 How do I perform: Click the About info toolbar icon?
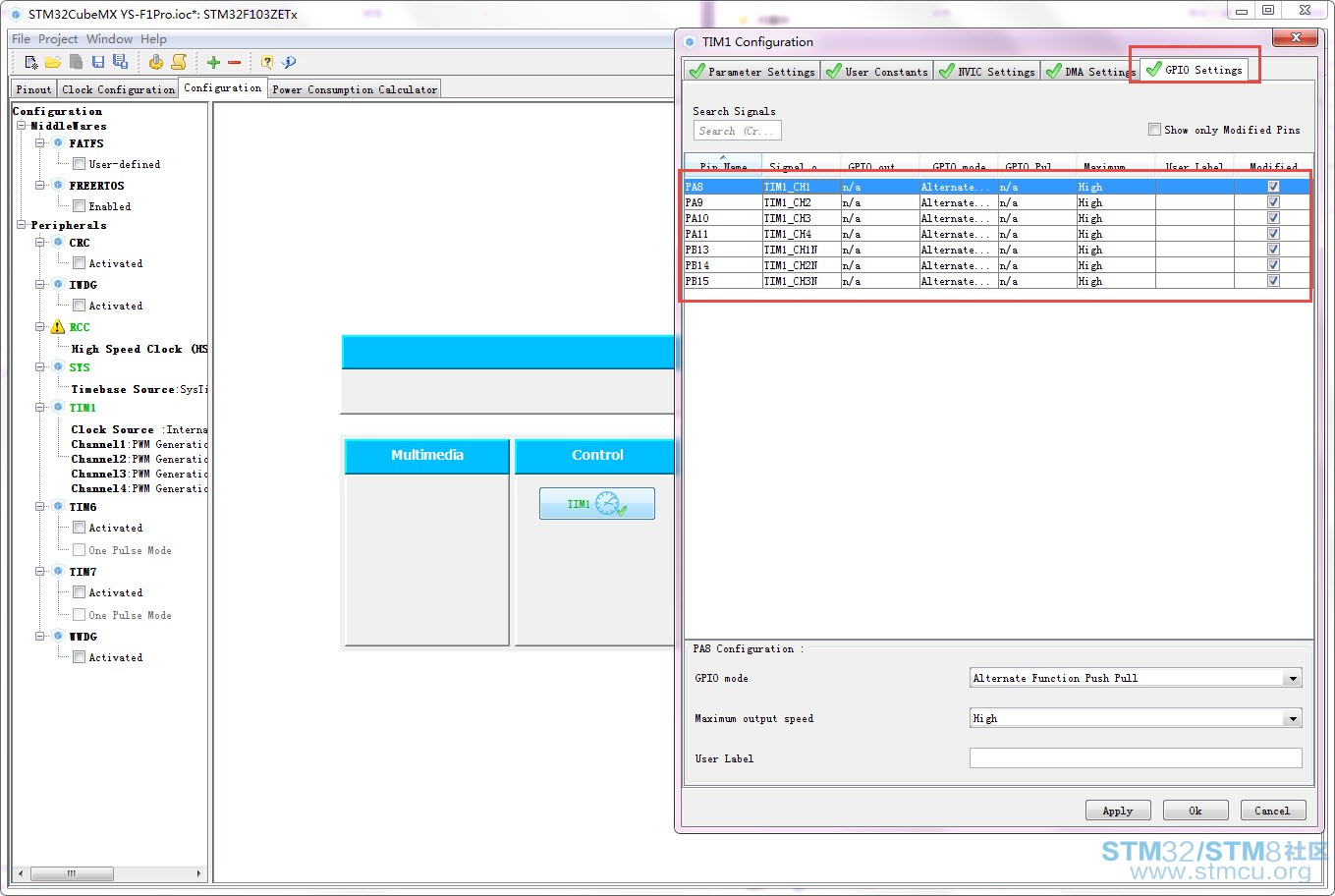[x=289, y=62]
